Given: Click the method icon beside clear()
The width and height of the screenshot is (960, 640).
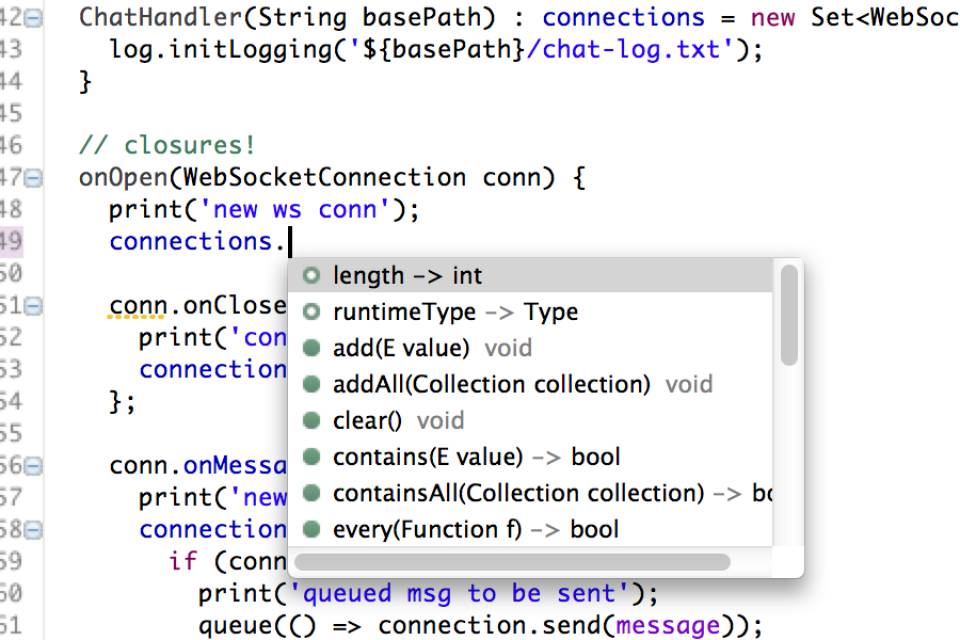Looking at the screenshot, I should tap(312, 420).
